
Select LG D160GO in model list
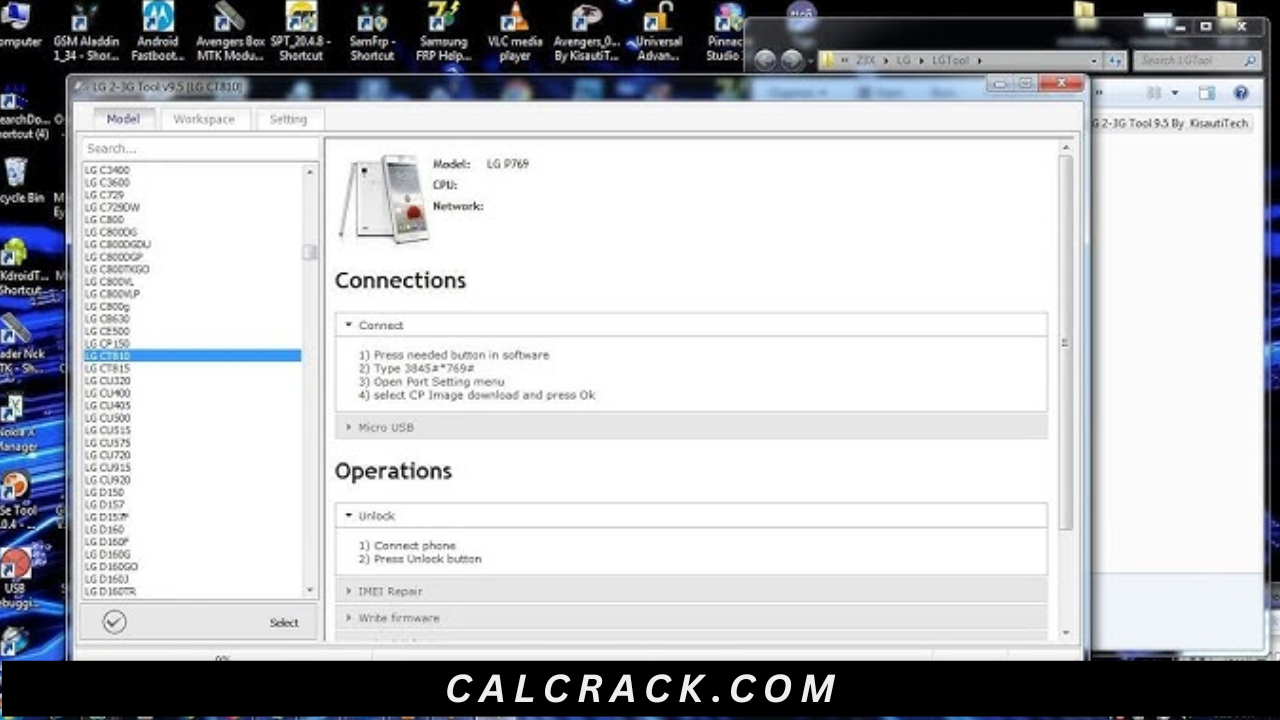point(191,566)
